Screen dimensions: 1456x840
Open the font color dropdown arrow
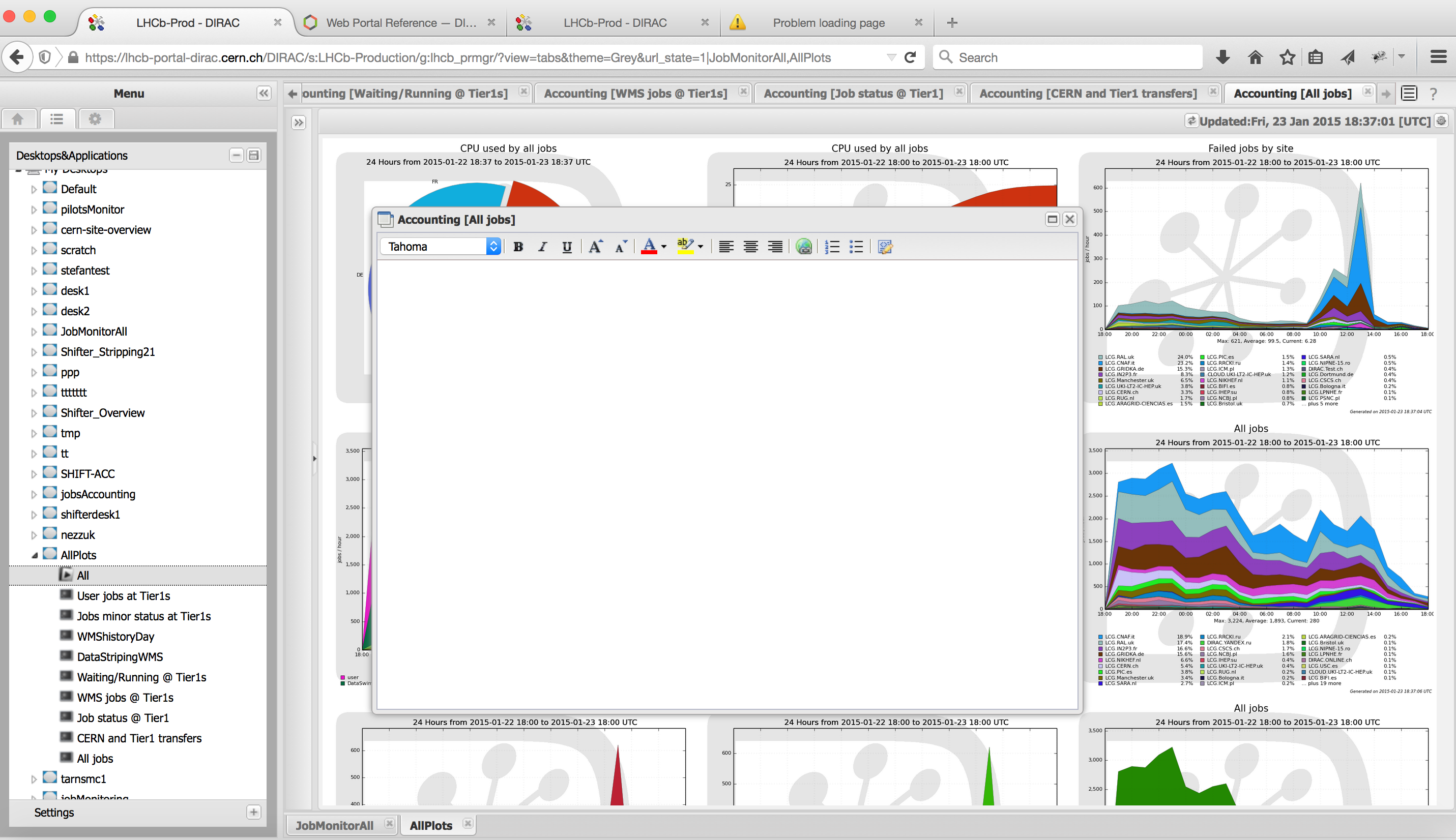(664, 247)
